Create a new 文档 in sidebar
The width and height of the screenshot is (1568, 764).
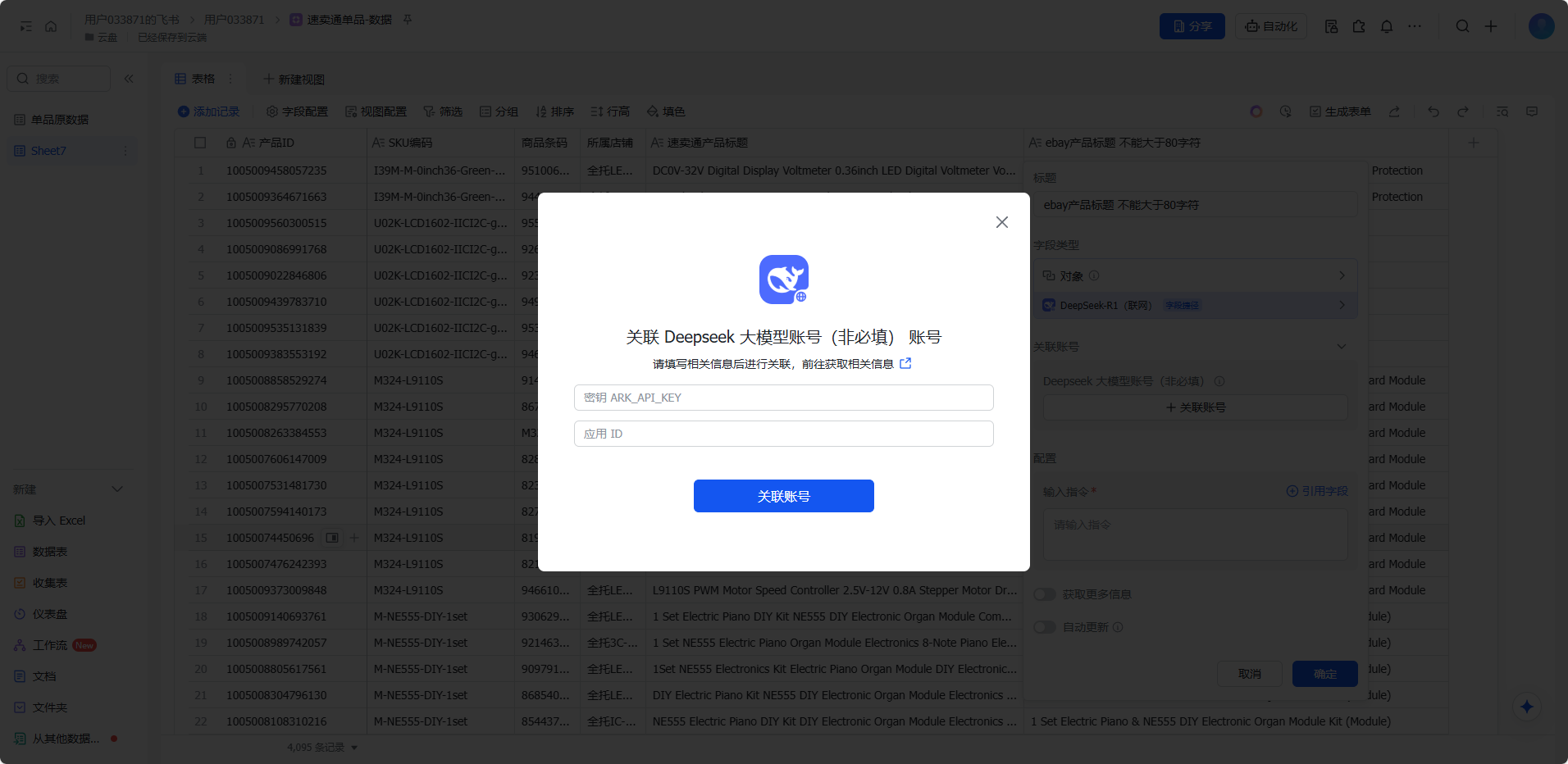point(44,676)
